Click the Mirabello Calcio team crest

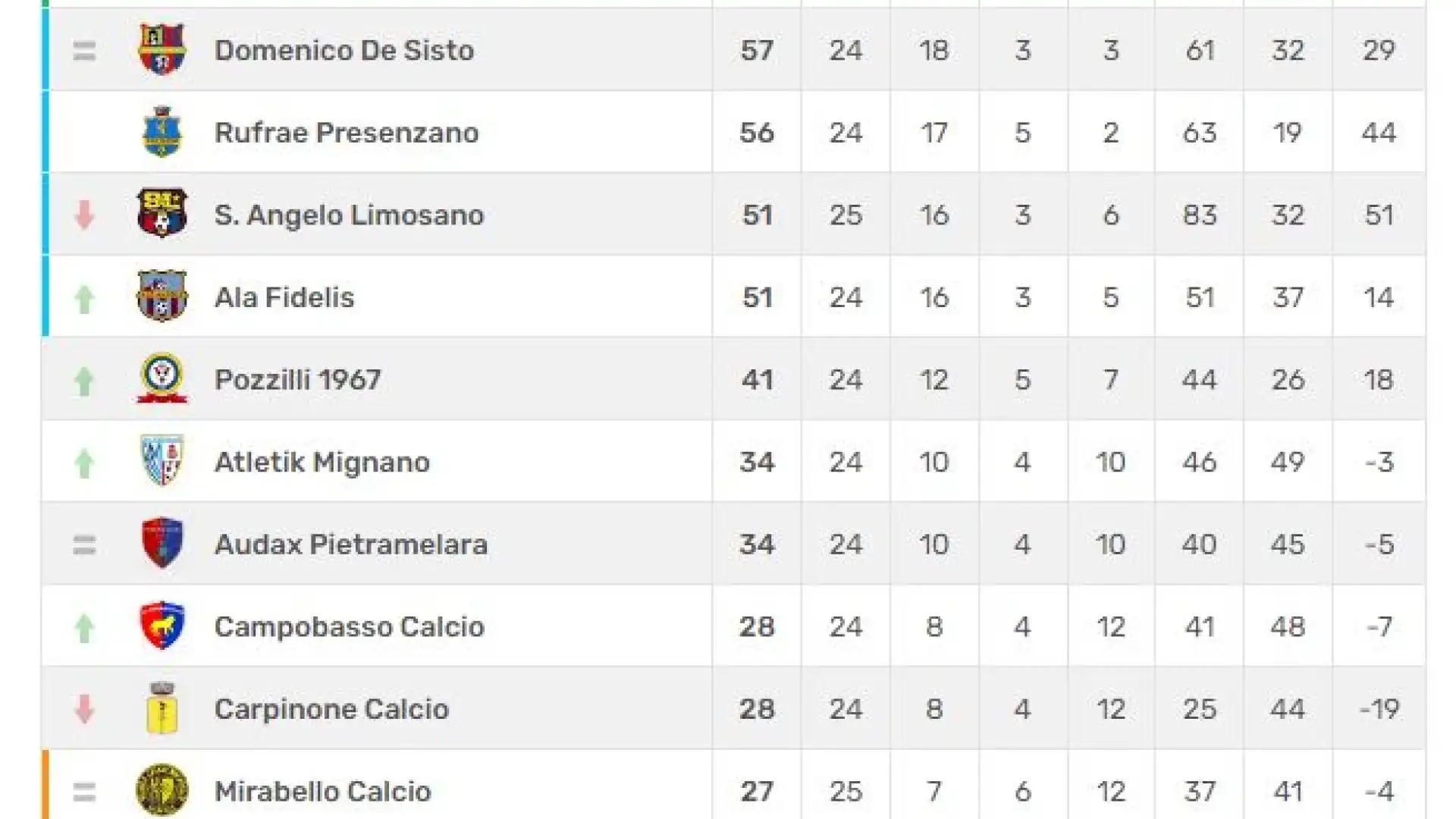click(162, 790)
